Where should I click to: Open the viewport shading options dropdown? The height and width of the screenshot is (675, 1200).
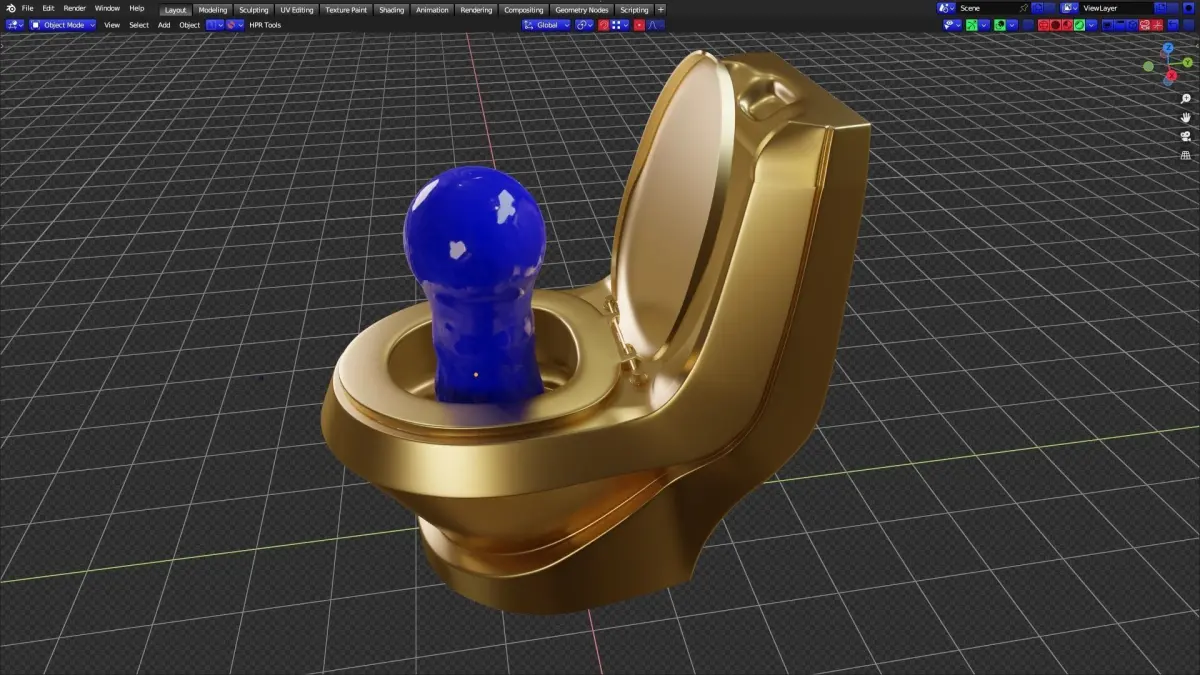click(1091, 25)
